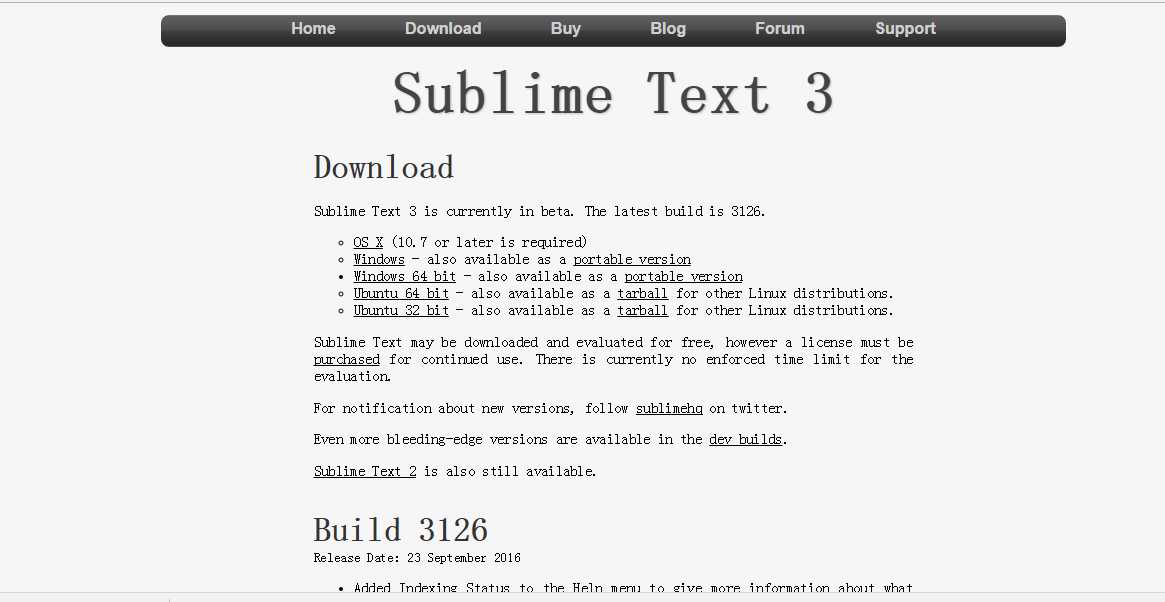Follow the purchased license link
Image resolution: width=1165 pixels, height=602 pixels.
pos(346,360)
